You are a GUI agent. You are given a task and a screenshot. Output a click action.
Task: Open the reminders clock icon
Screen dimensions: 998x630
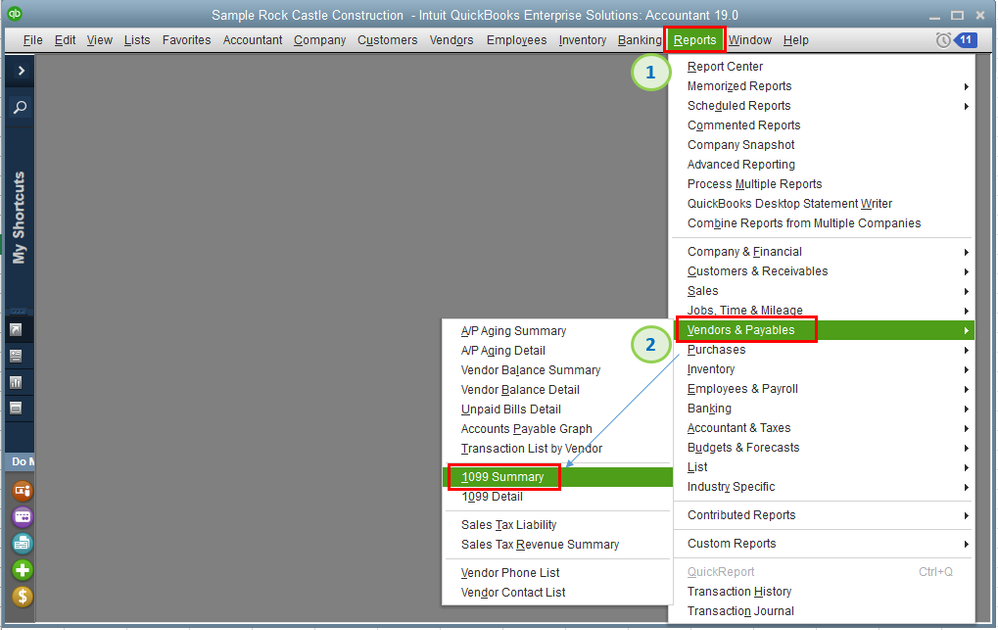[x=943, y=40]
